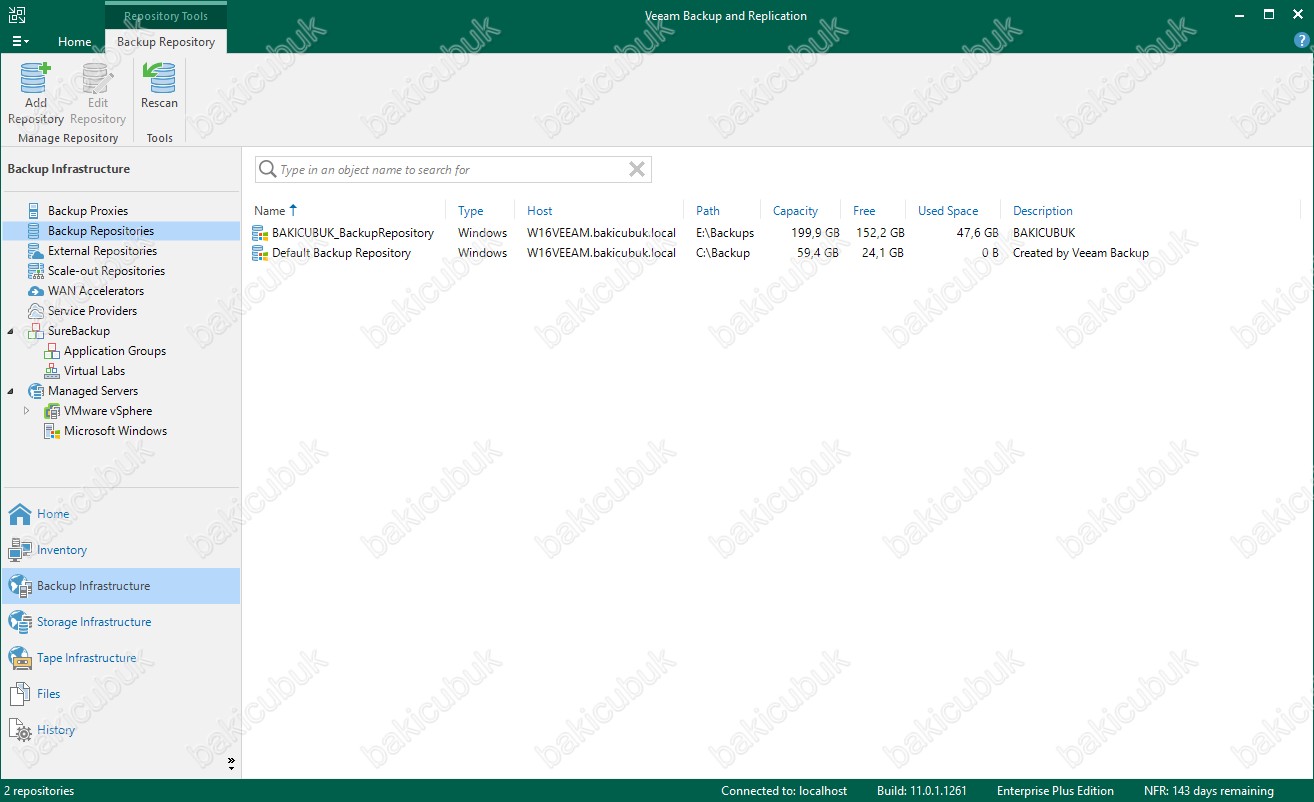Clear the search box with X
Image resolution: width=1314 pixels, height=802 pixels.
pos(636,170)
